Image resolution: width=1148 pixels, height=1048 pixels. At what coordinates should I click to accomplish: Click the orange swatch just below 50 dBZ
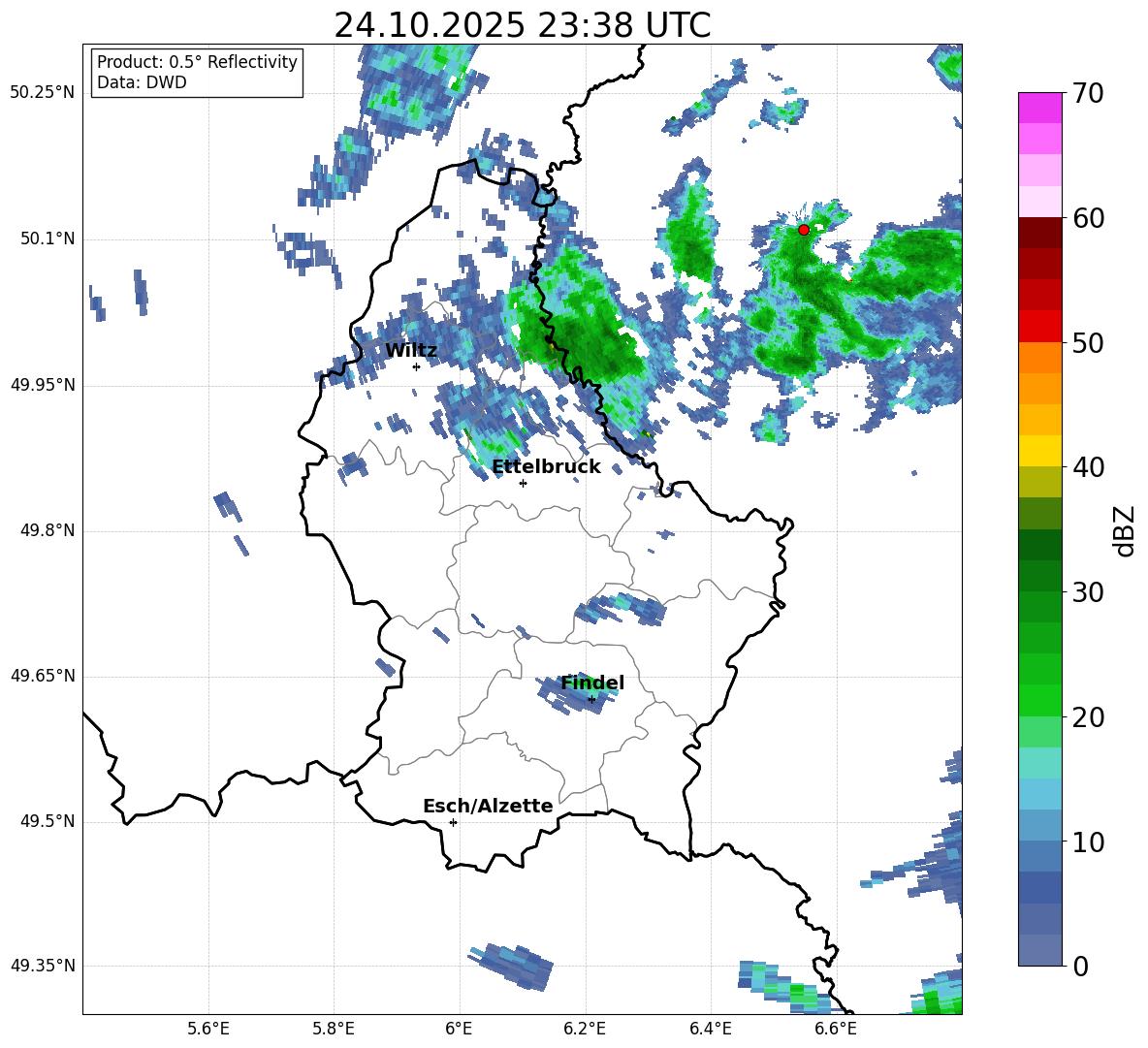pyautogui.click(x=1040, y=357)
